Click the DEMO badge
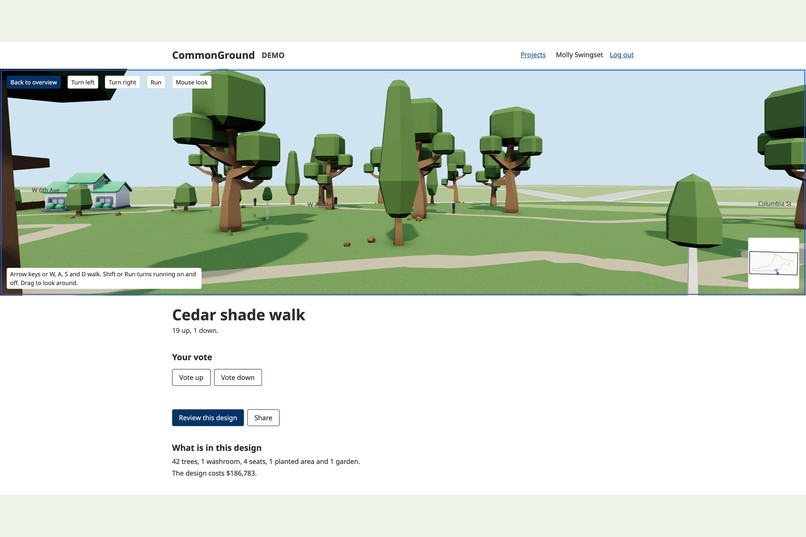The width and height of the screenshot is (806, 537). coord(273,55)
